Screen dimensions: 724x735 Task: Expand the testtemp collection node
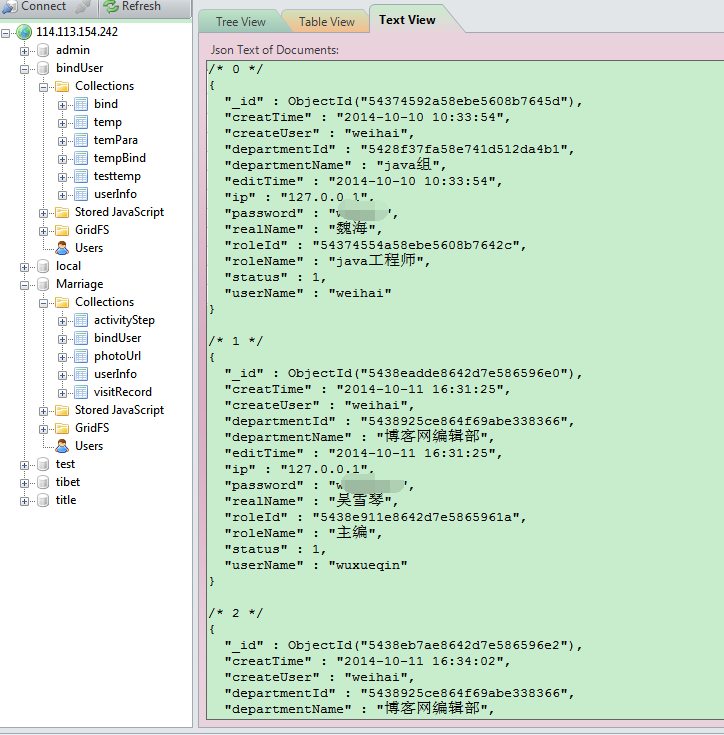(x=62, y=177)
